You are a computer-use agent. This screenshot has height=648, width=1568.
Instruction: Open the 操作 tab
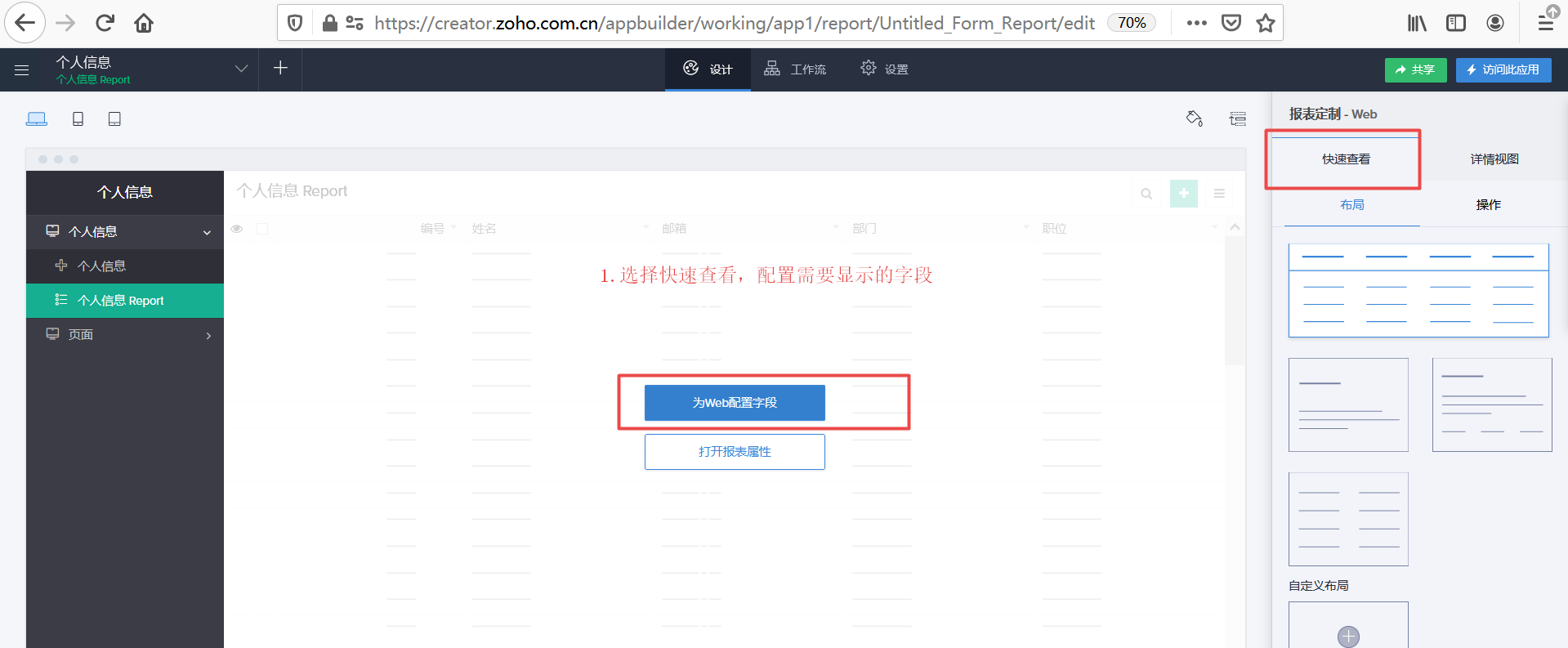[1488, 205]
